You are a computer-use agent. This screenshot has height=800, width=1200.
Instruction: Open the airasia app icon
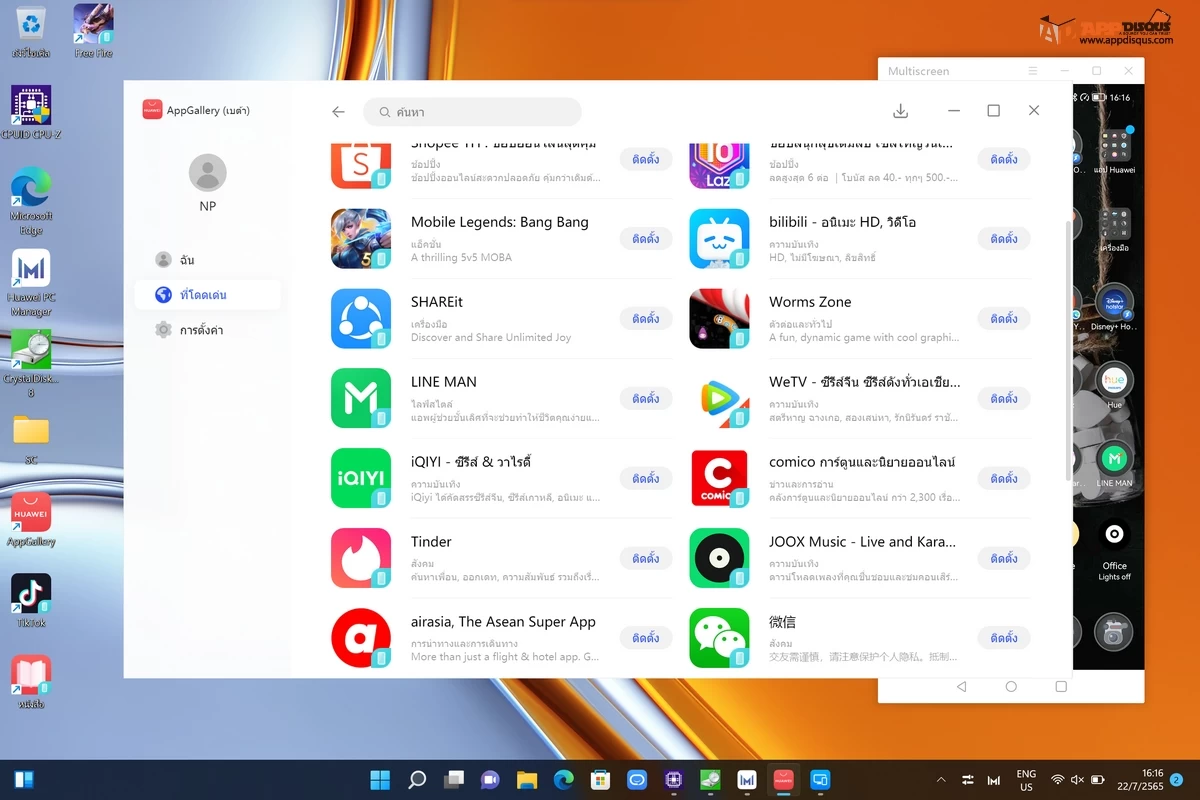[361, 638]
